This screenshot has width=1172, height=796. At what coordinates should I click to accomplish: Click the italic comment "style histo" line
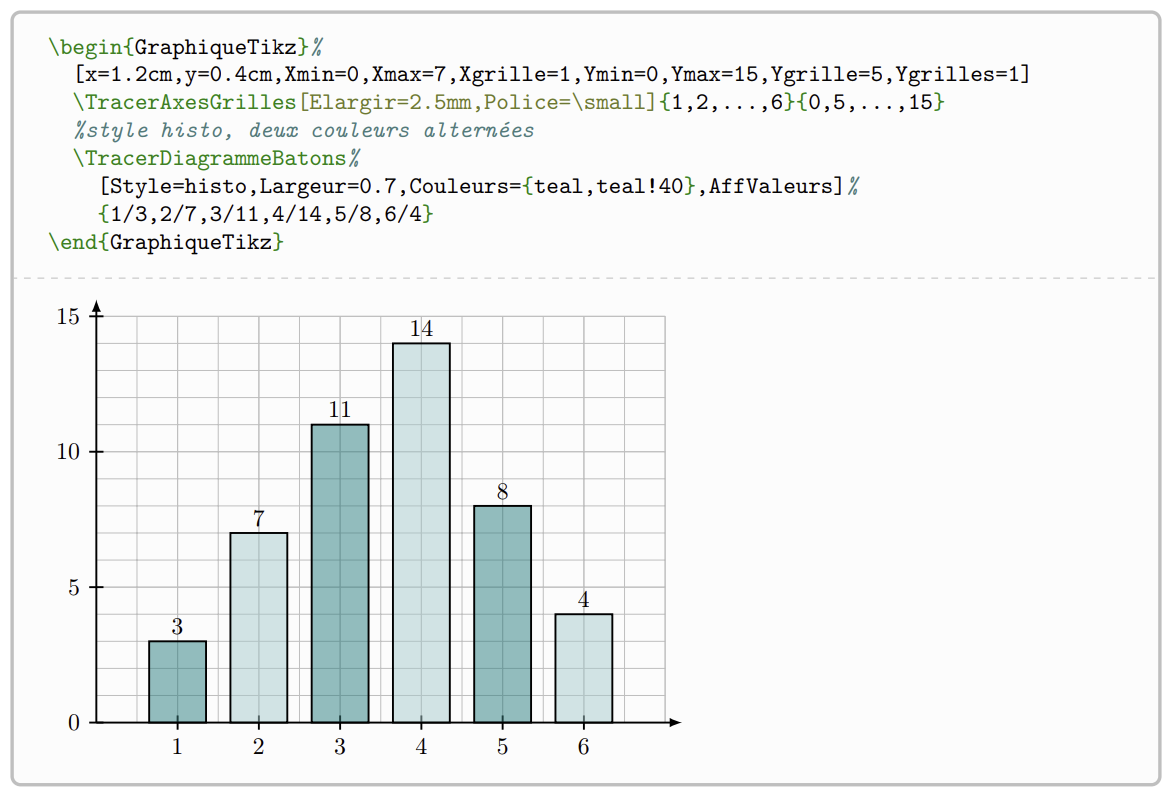click(x=304, y=130)
